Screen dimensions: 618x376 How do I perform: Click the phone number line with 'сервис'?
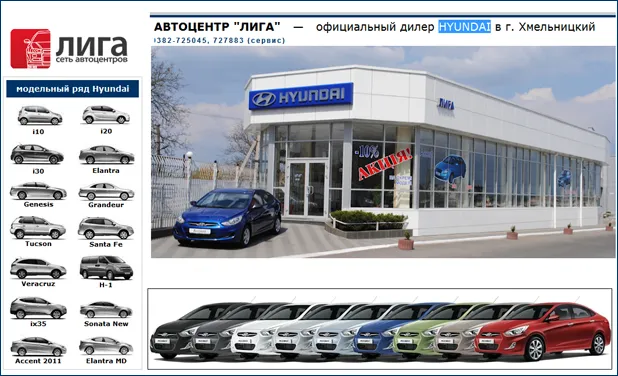(219, 40)
